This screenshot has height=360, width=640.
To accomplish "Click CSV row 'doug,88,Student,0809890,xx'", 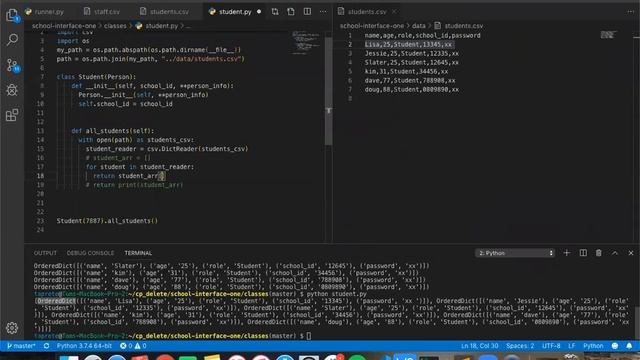I will pyautogui.click(x=411, y=89).
